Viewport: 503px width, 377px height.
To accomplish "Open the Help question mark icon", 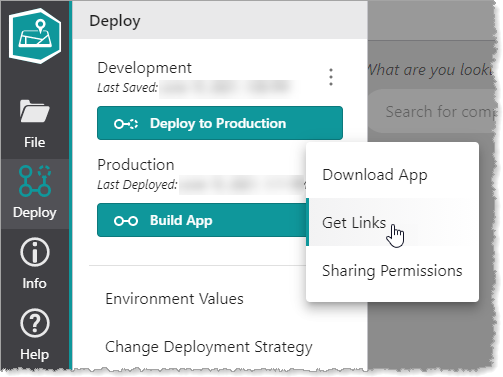I will pyautogui.click(x=35, y=323).
